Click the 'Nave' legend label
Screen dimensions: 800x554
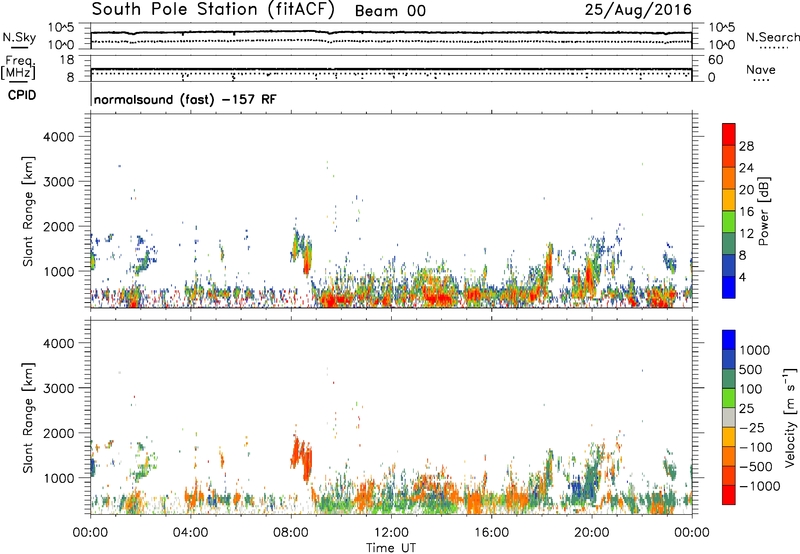click(761, 69)
